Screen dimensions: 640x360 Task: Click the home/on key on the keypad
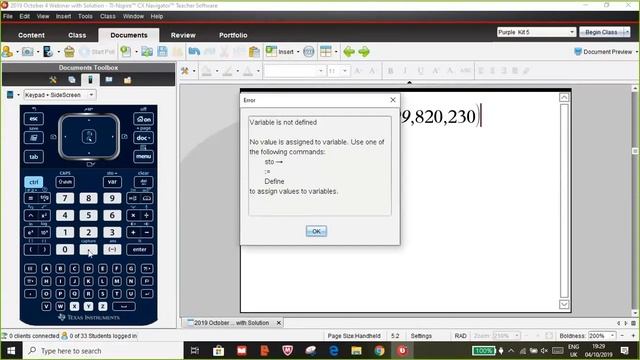pos(144,119)
